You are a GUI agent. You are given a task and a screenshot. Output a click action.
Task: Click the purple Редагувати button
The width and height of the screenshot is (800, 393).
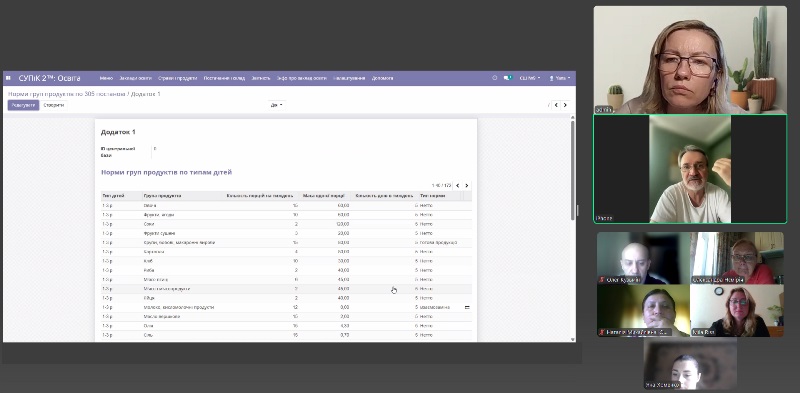(x=23, y=105)
